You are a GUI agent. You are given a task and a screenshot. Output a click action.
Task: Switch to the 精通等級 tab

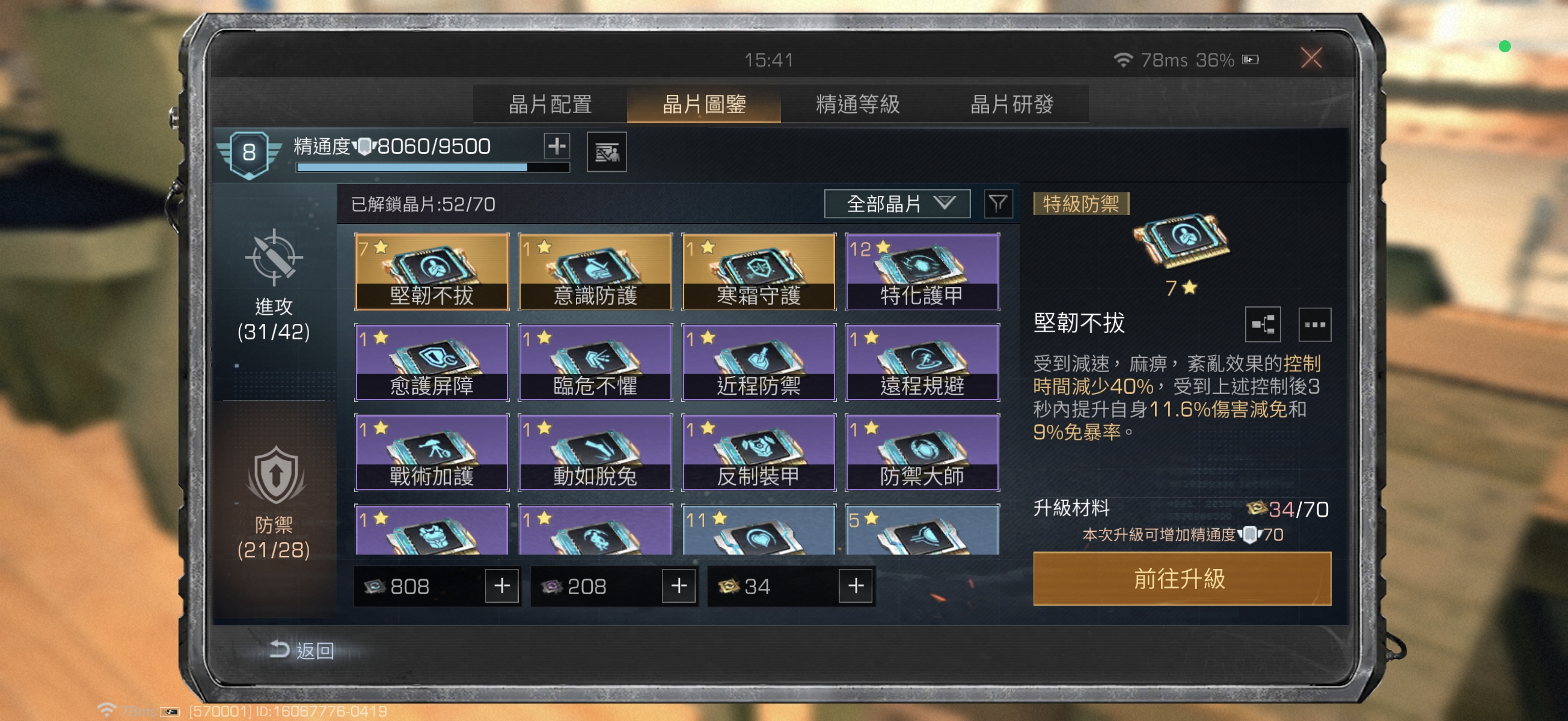858,104
